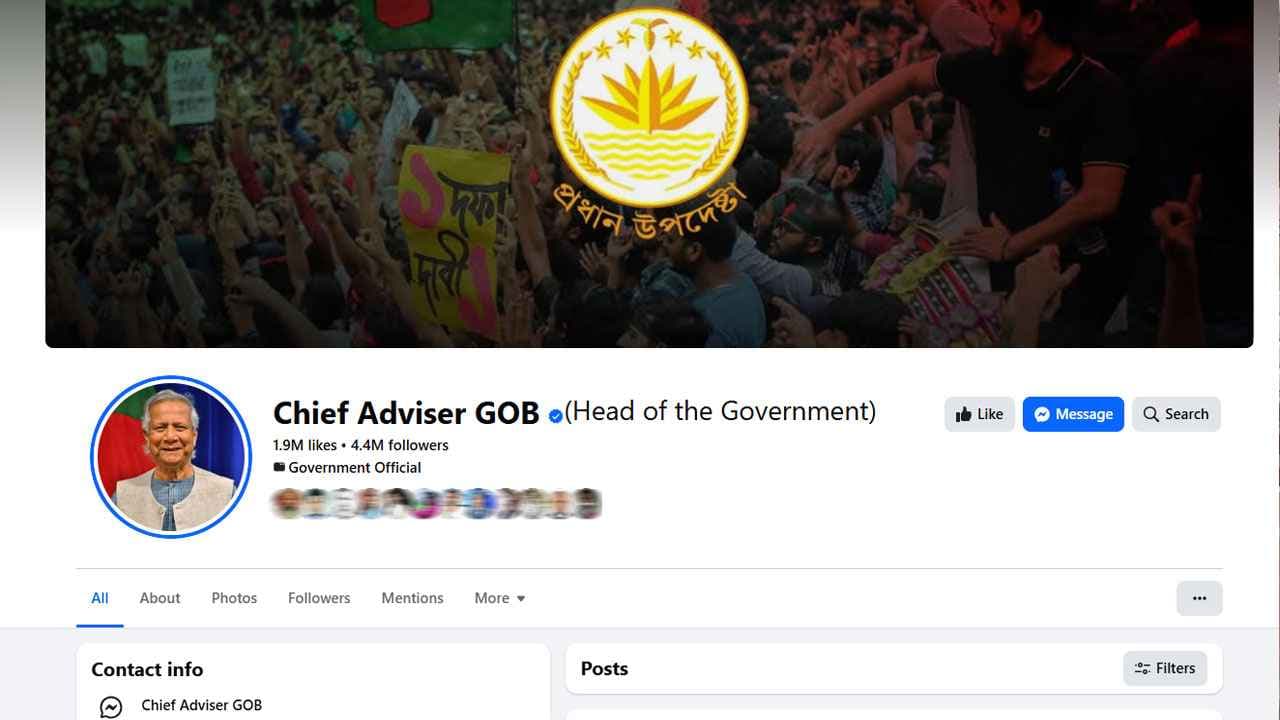This screenshot has width=1280, height=720.
Task: Click the blurred follower avatars row
Action: (x=437, y=504)
